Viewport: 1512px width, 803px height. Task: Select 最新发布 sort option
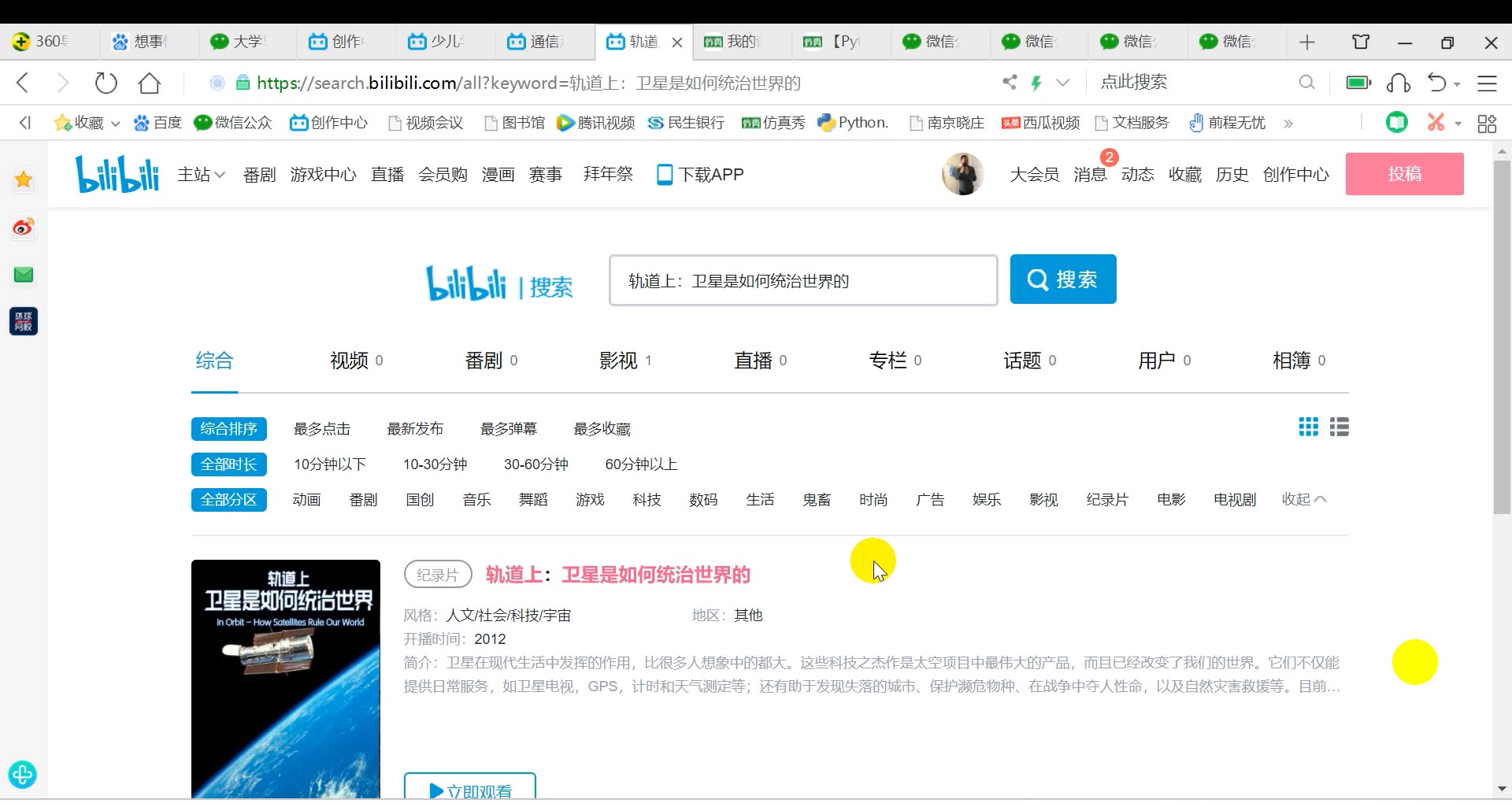click(415, 429)
